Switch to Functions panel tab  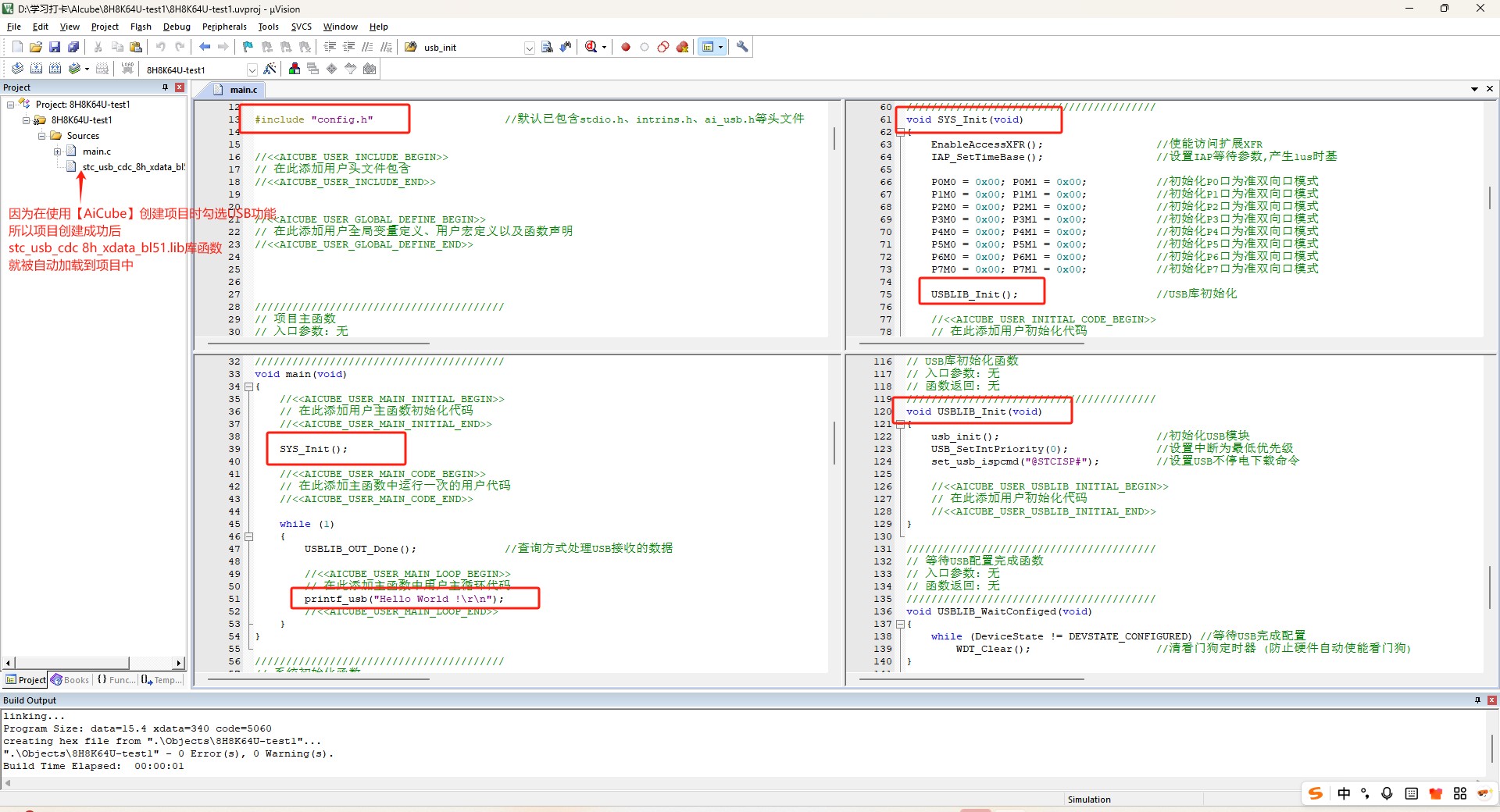coord(116,680)
